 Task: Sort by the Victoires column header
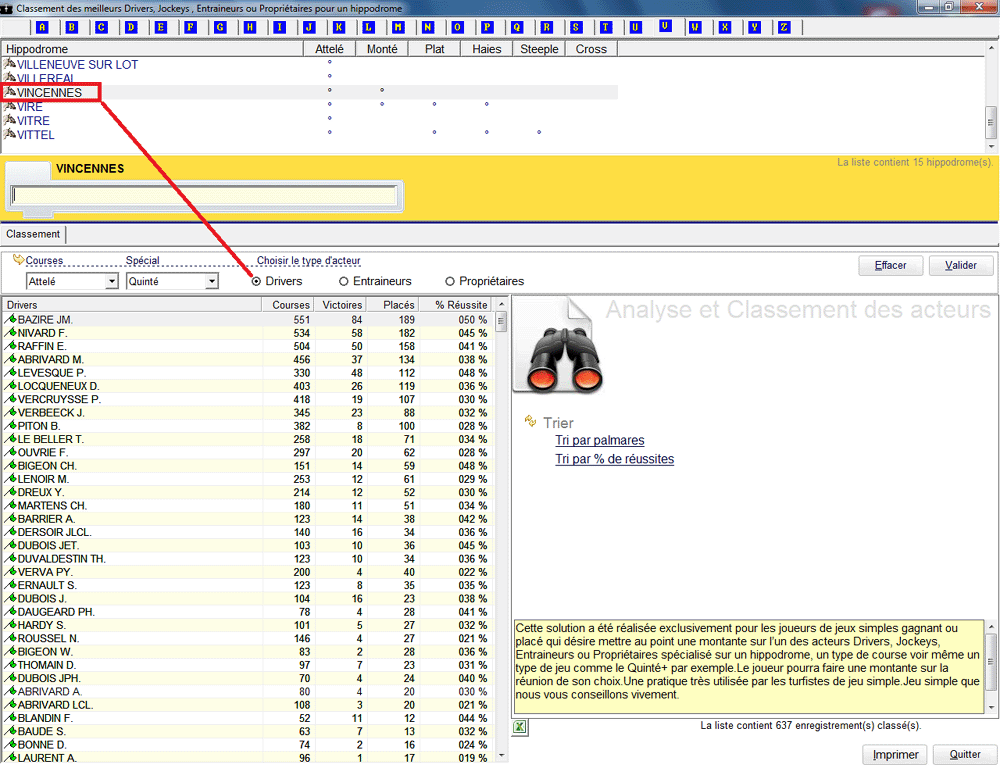click(342, 305)
